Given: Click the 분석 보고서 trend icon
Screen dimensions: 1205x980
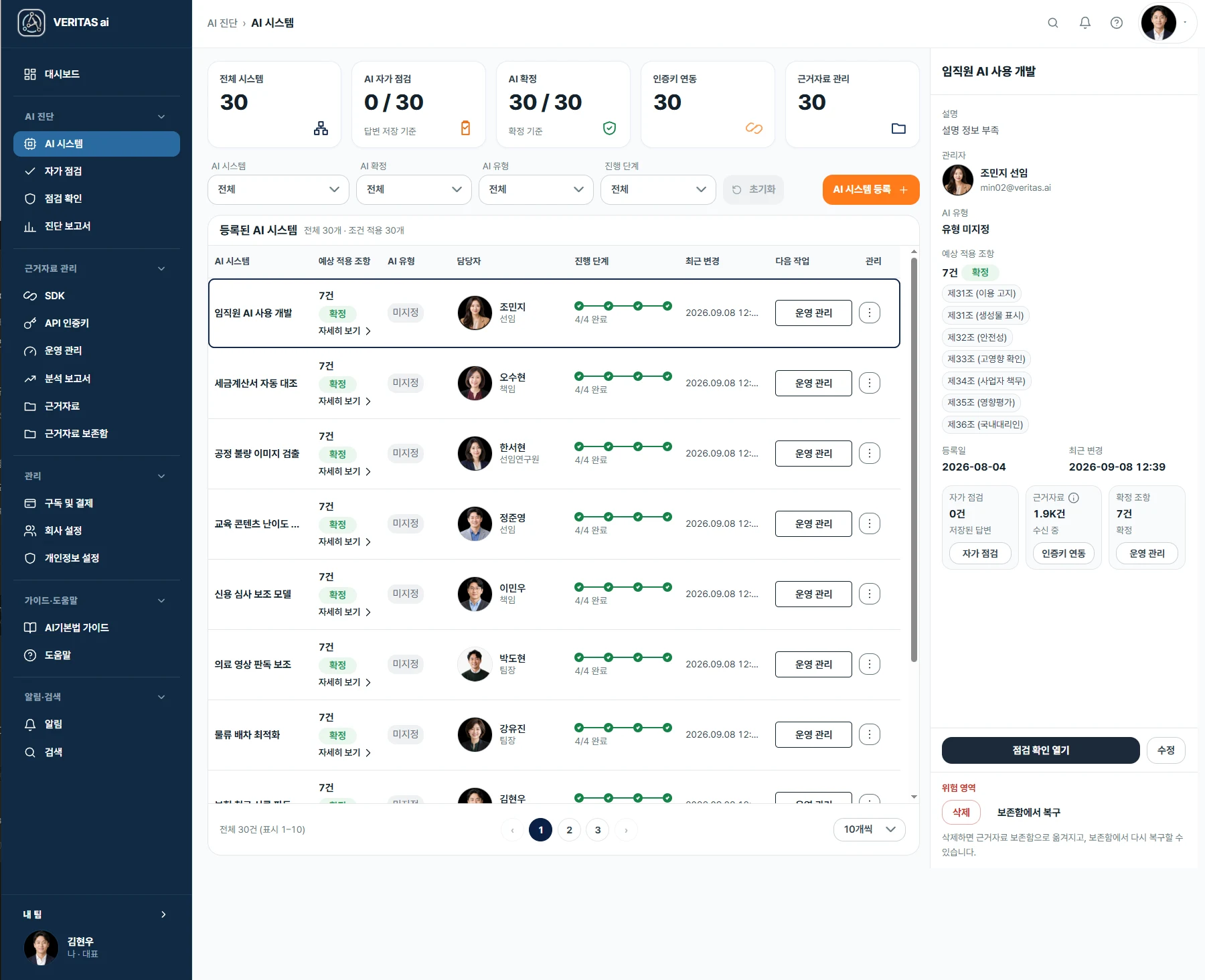Looking at the screenshot, I should [x=30, y=379].
